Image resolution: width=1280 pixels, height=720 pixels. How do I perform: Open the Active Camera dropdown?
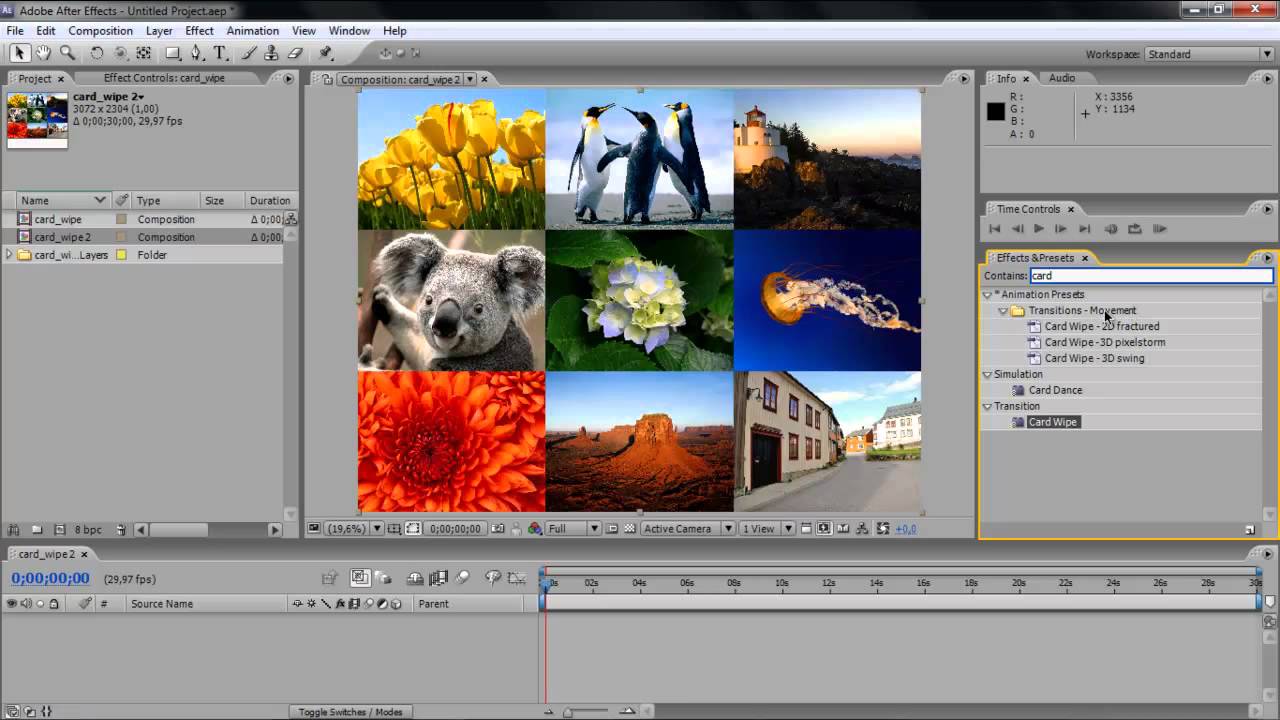688,528
